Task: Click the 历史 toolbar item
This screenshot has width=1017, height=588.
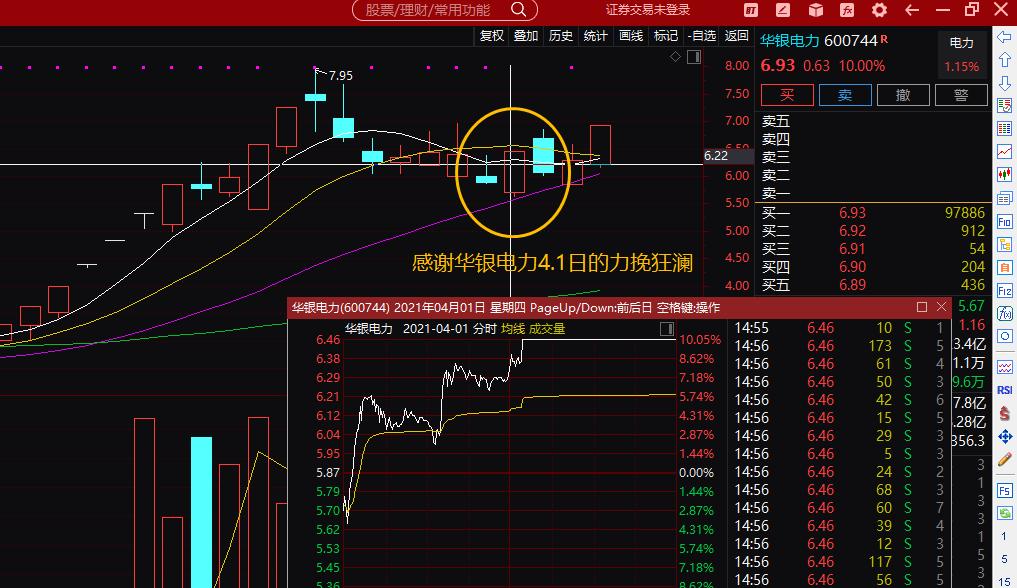Action: tap(561, 36)
